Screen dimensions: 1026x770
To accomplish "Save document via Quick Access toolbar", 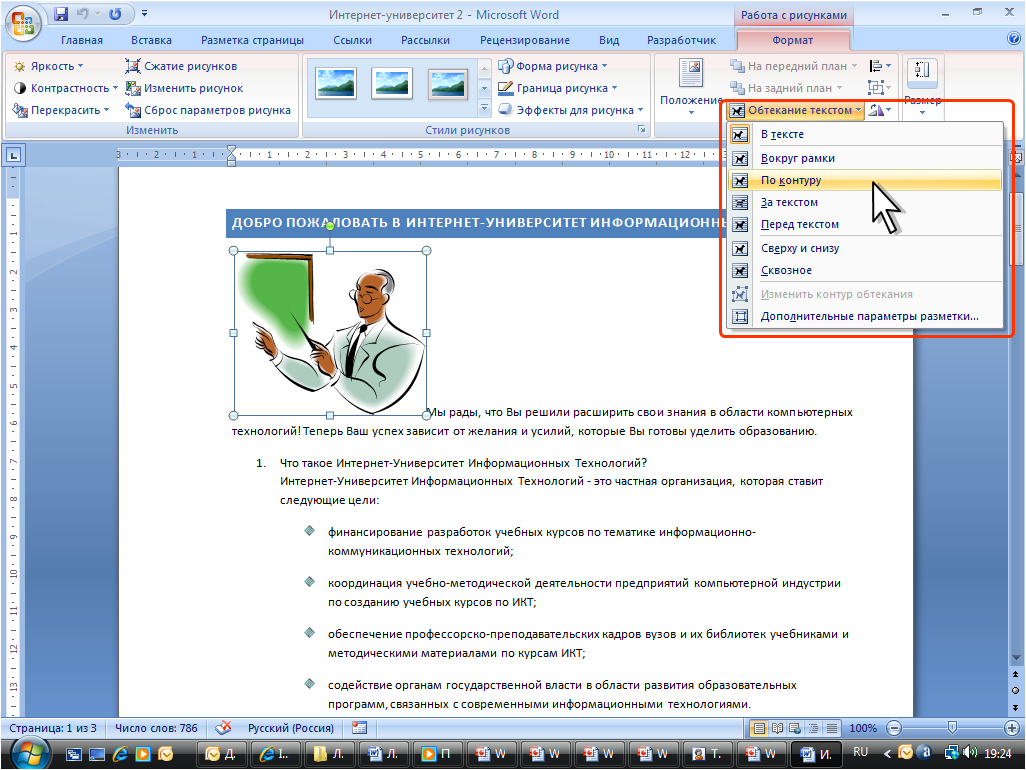I will [x=62, y=15].
